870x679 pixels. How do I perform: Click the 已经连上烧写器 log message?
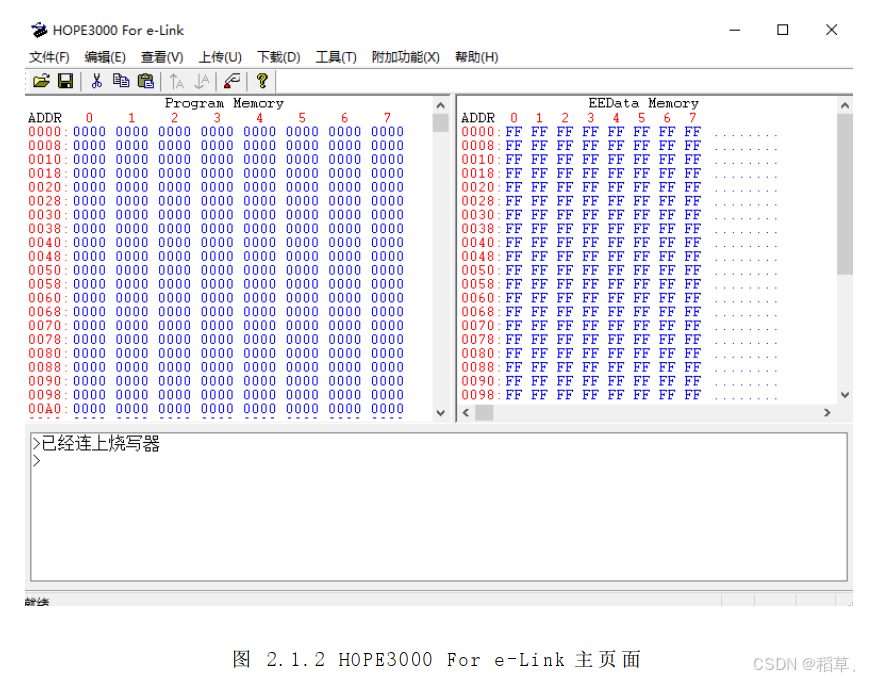pos(100,444)
